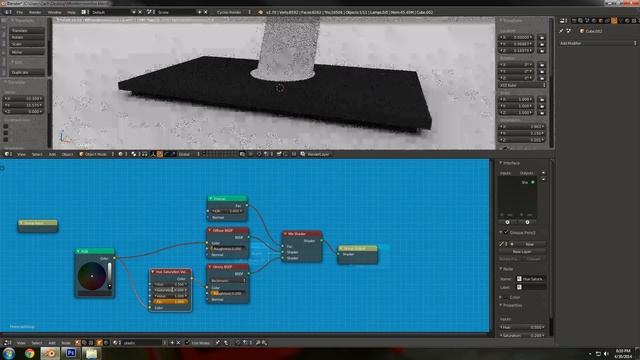Select the shader node tree type icon
The height and width of the screenshot is (360, 640).
(78, 342)
